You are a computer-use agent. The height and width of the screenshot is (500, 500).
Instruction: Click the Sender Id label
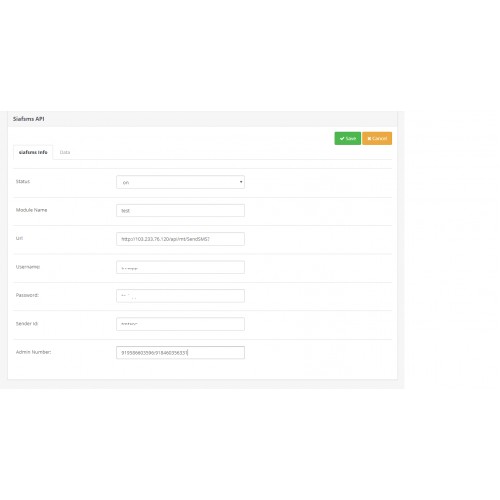pos(27,324)
